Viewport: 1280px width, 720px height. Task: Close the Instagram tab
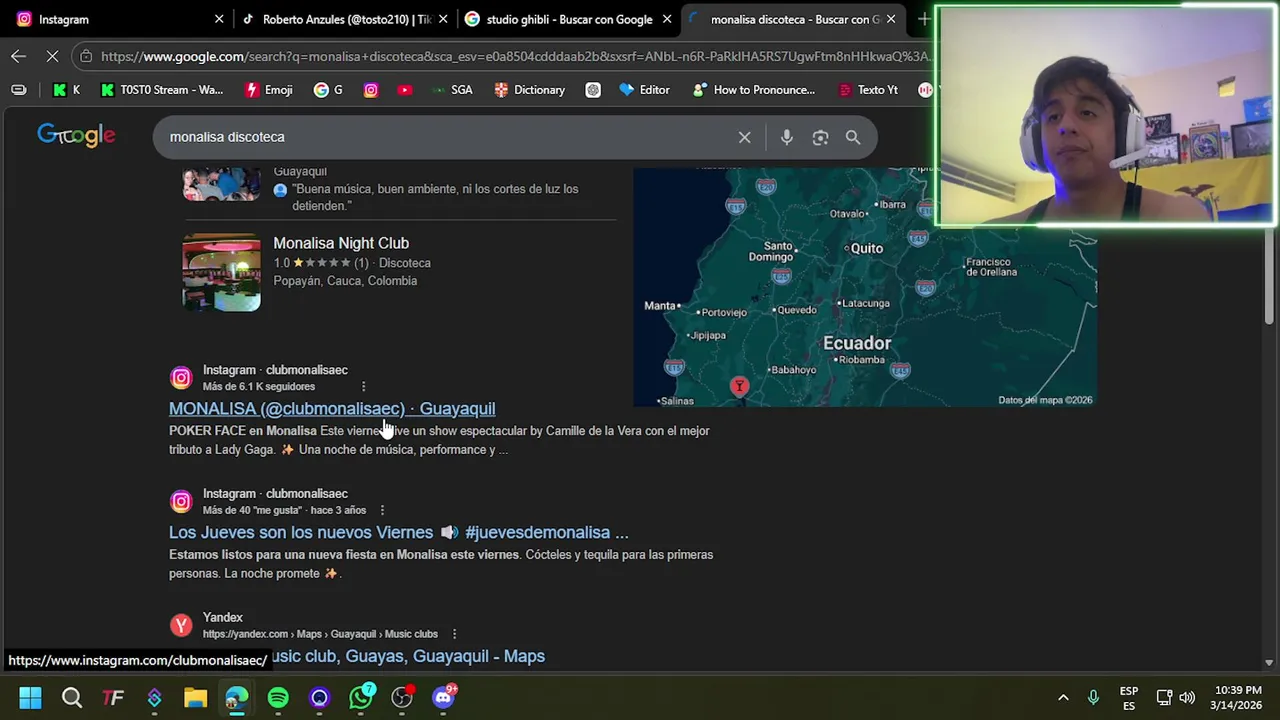(x=219, y=19)
